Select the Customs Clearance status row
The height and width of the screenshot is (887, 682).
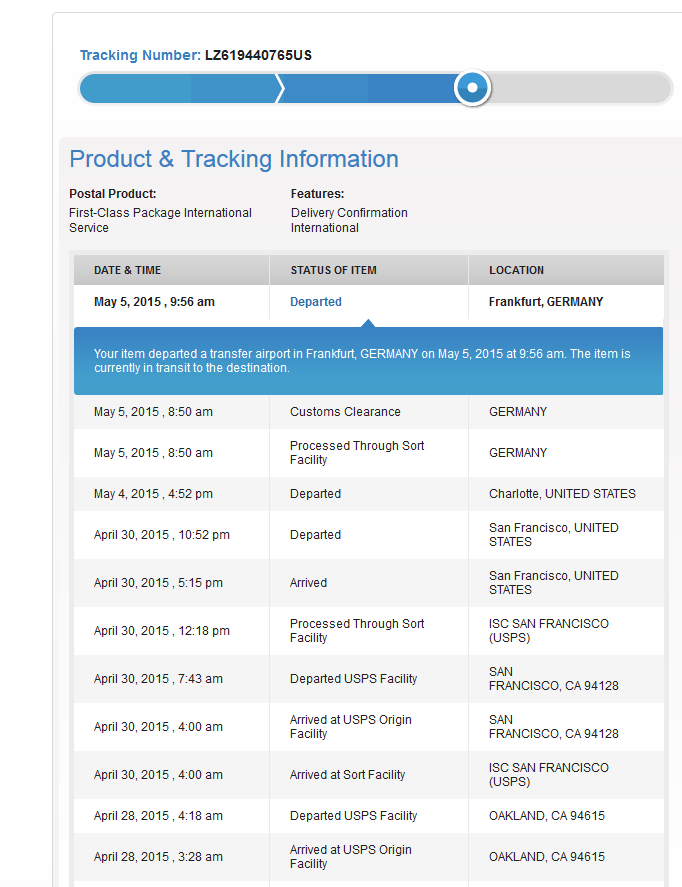click(368, 412)
